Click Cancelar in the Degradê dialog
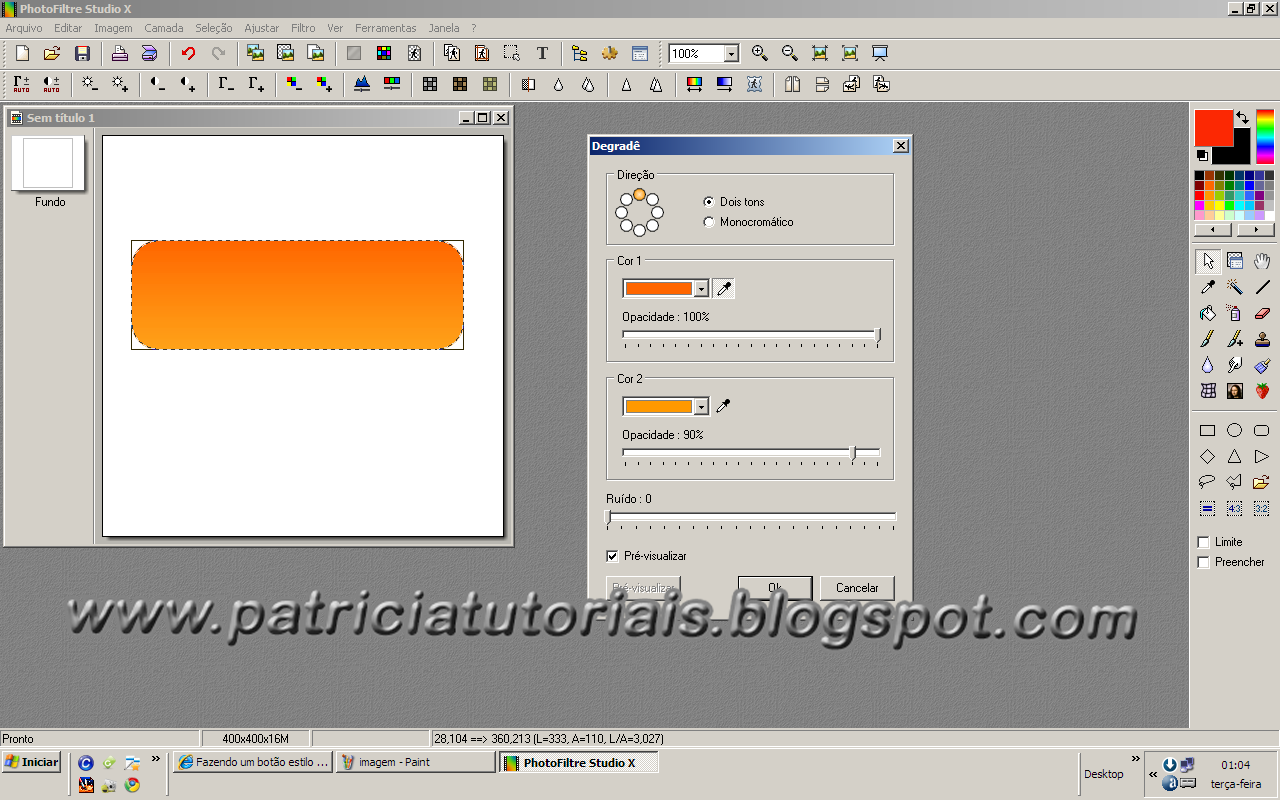This screenshot has height=800, width=1280. [857, 588]
